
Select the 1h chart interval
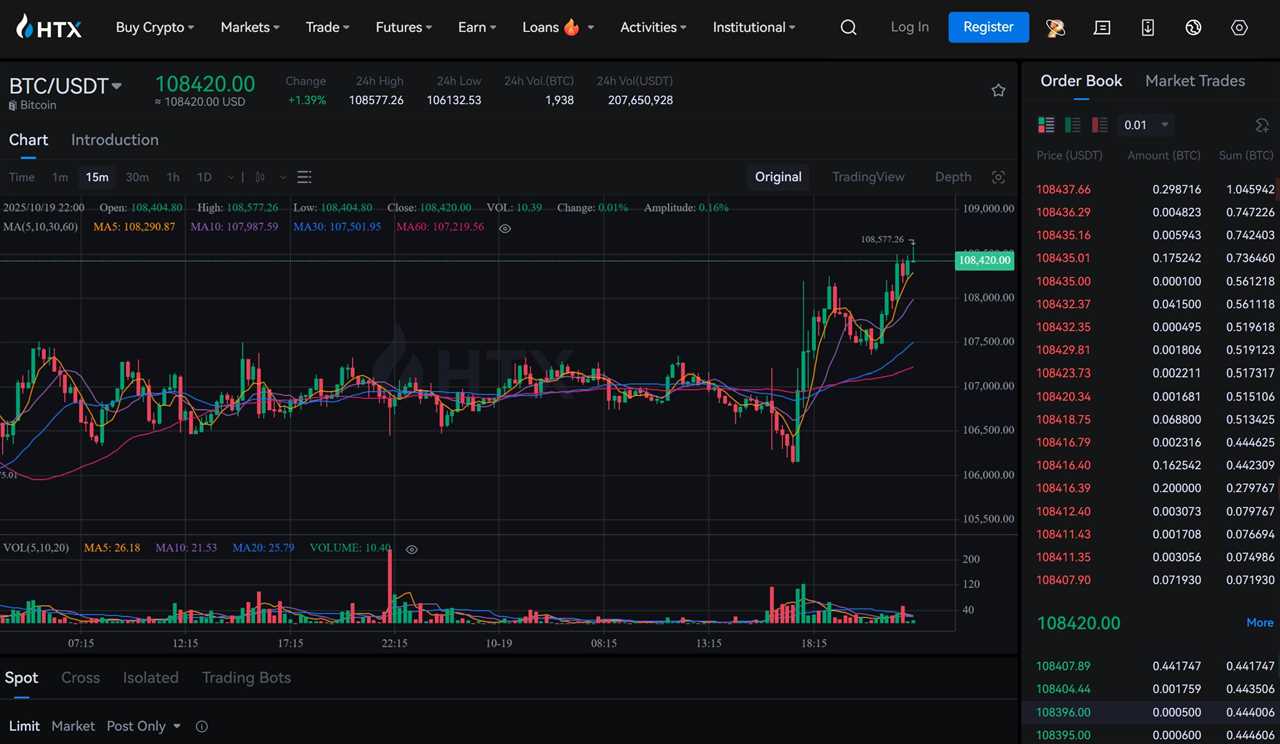173,177
